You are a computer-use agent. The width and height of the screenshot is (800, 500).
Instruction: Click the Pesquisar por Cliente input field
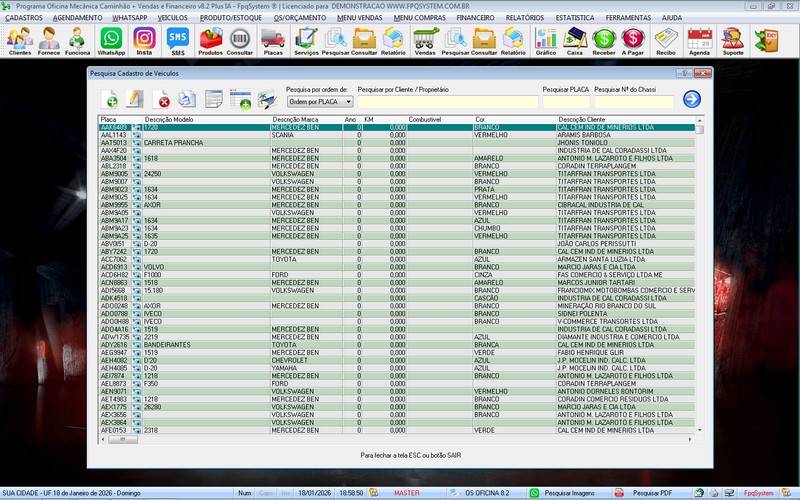pos(447,101)
